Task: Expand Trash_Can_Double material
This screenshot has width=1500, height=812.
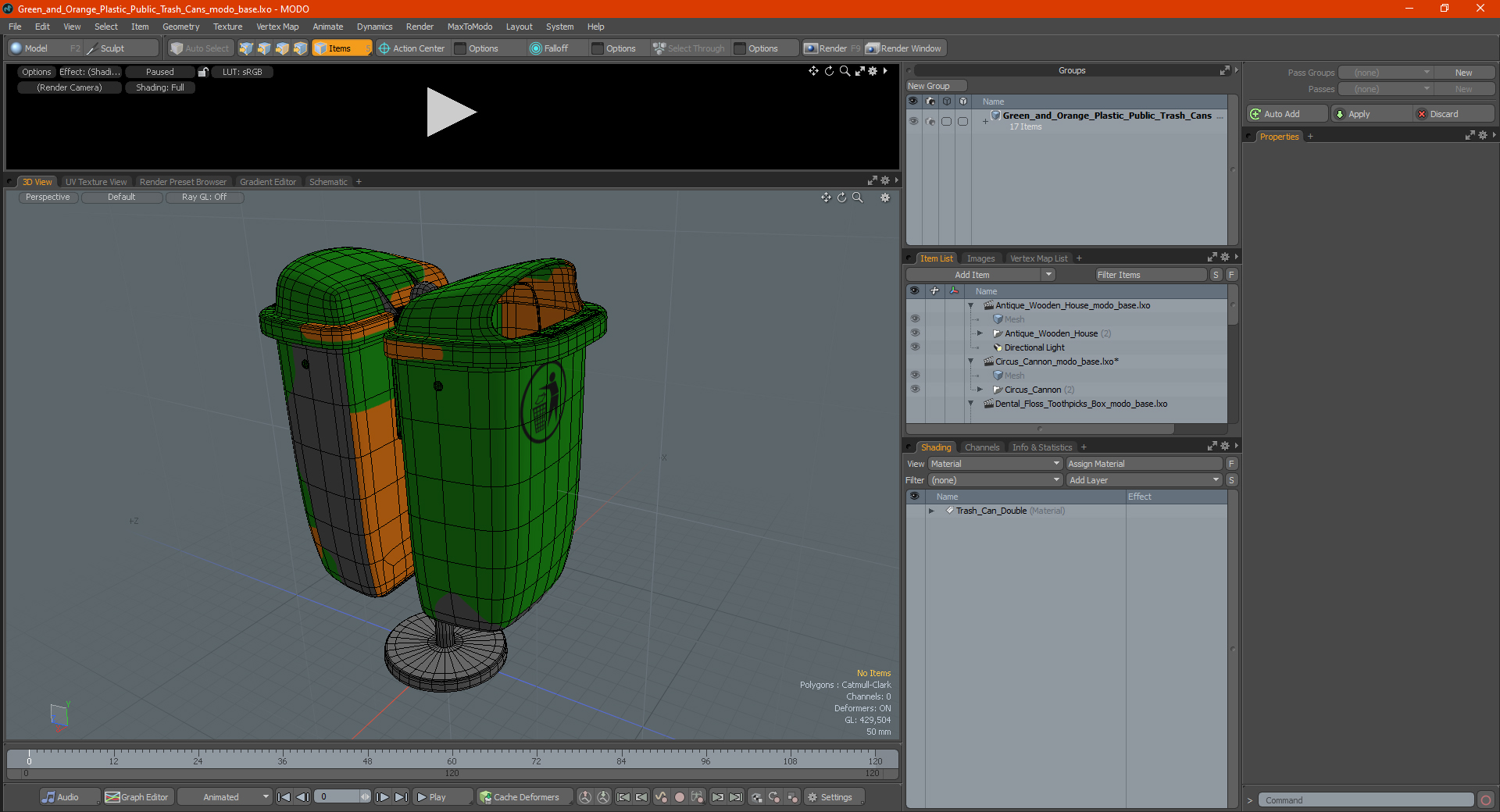Action: tap(931, 511)
